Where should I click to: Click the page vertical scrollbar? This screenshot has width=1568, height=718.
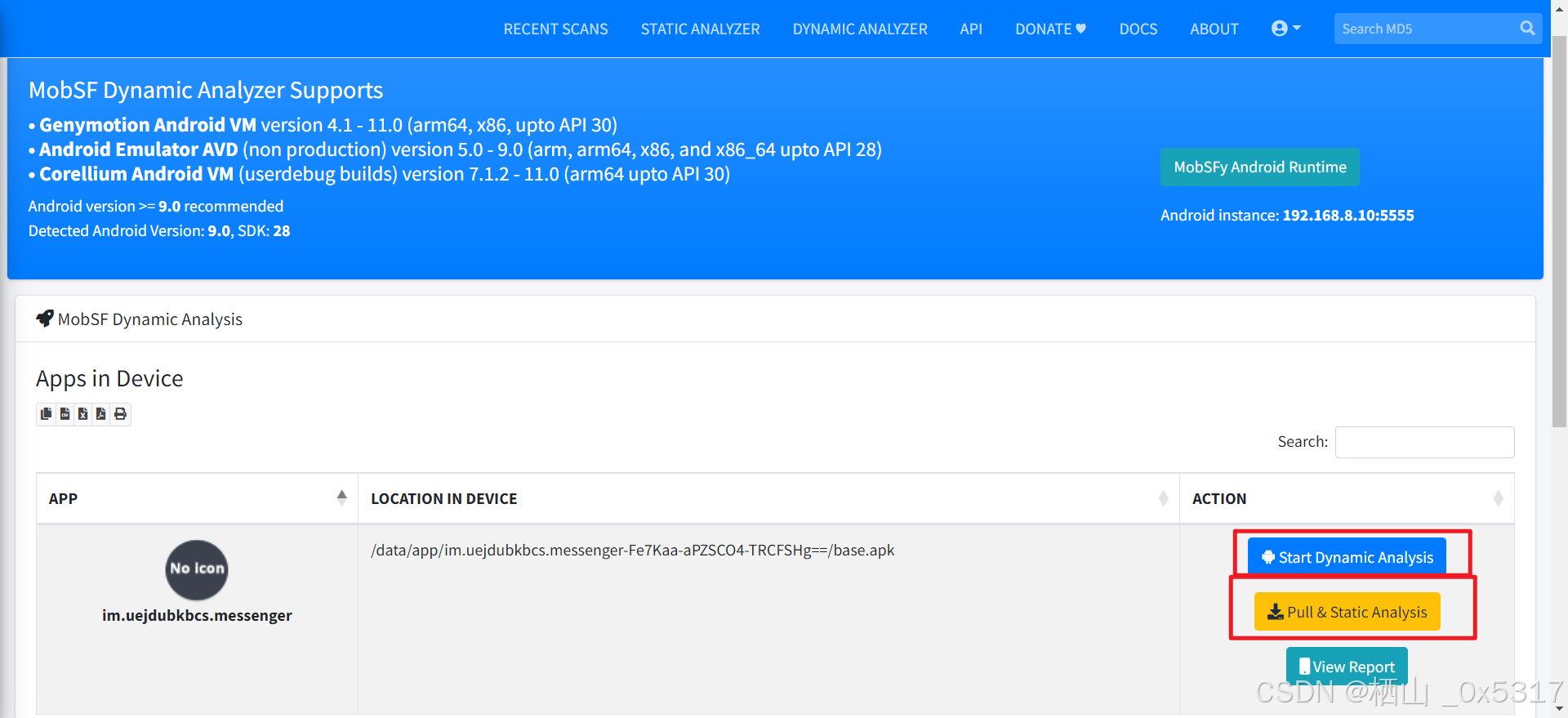click(x=1559, y=233)
